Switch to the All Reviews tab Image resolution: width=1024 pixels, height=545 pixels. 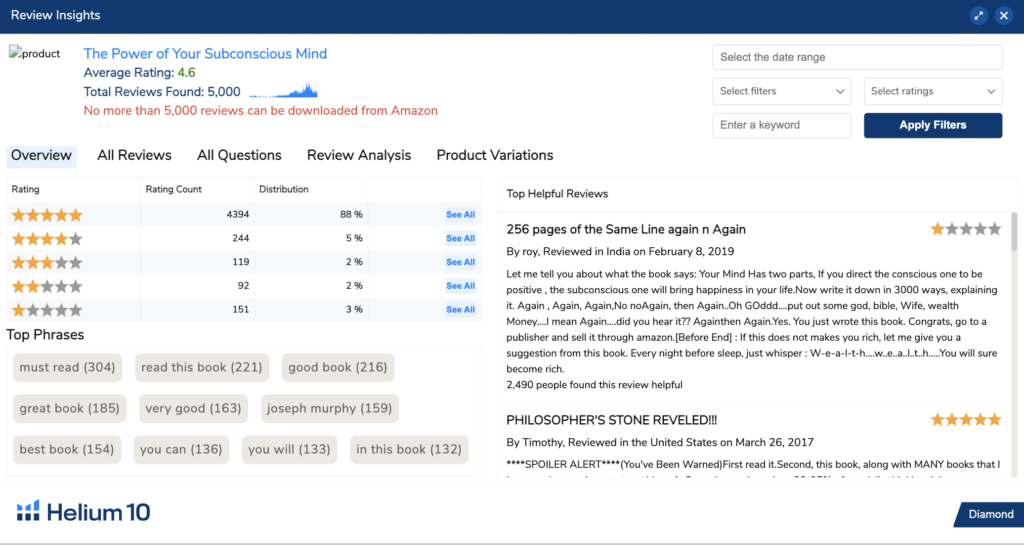pyautogui.click(x=134, y=155)
